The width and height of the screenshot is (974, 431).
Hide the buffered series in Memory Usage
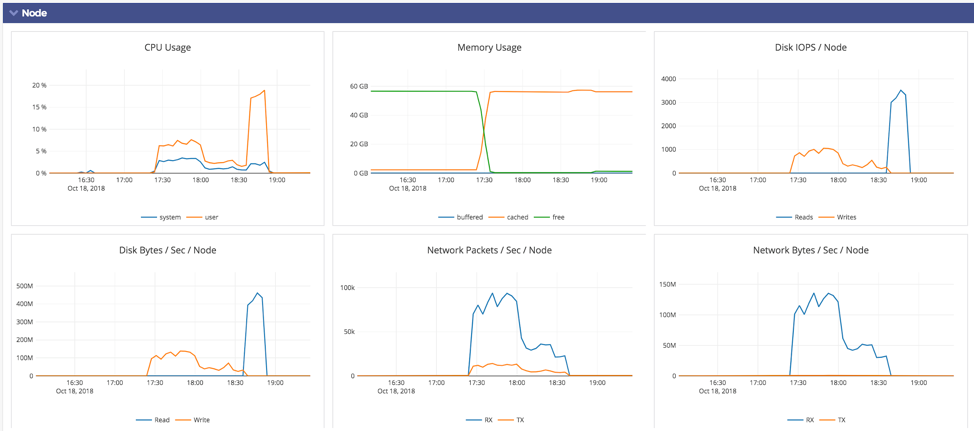[x=467, y=217]
